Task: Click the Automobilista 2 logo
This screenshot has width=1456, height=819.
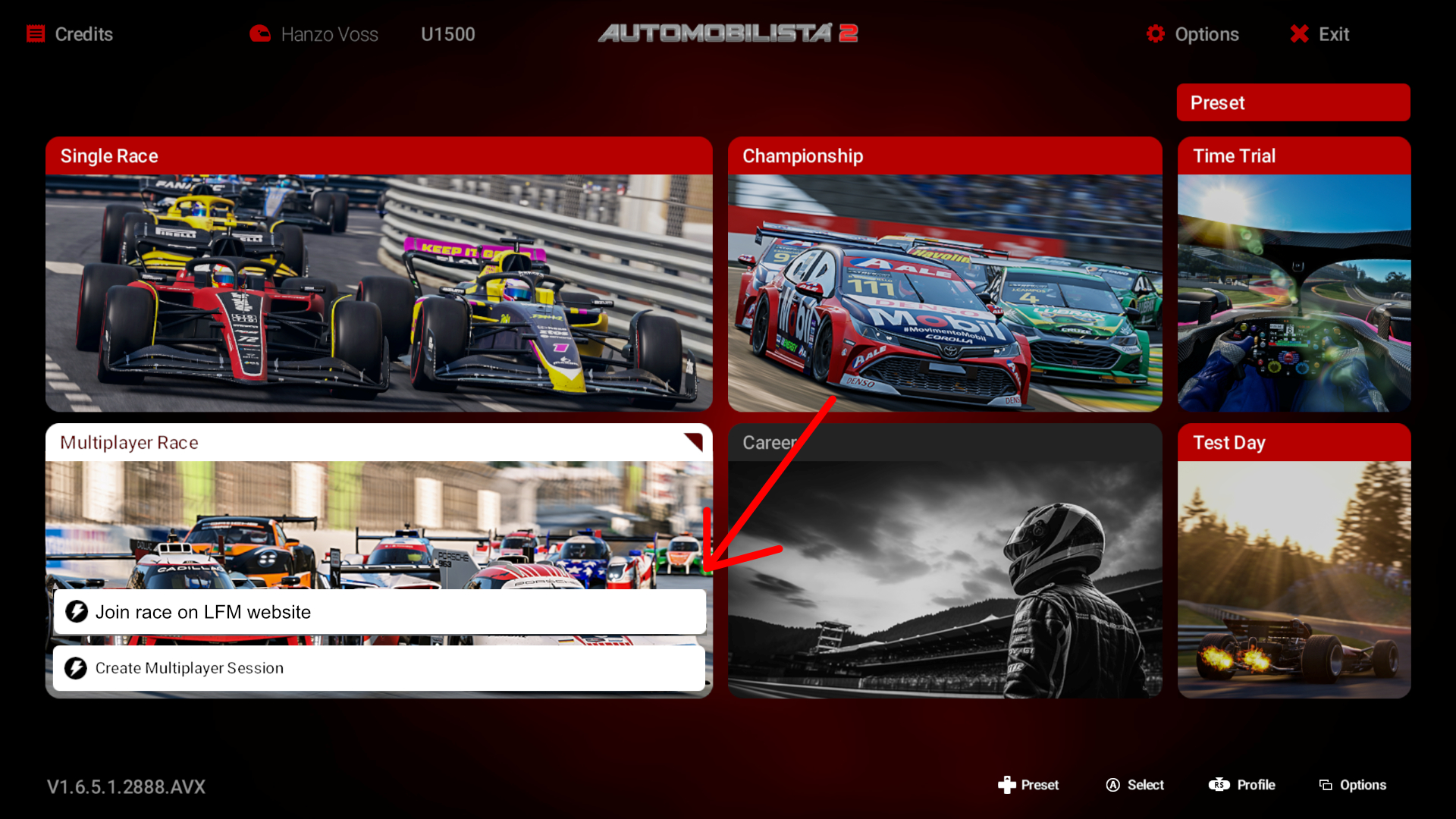Action: [728, 33]
